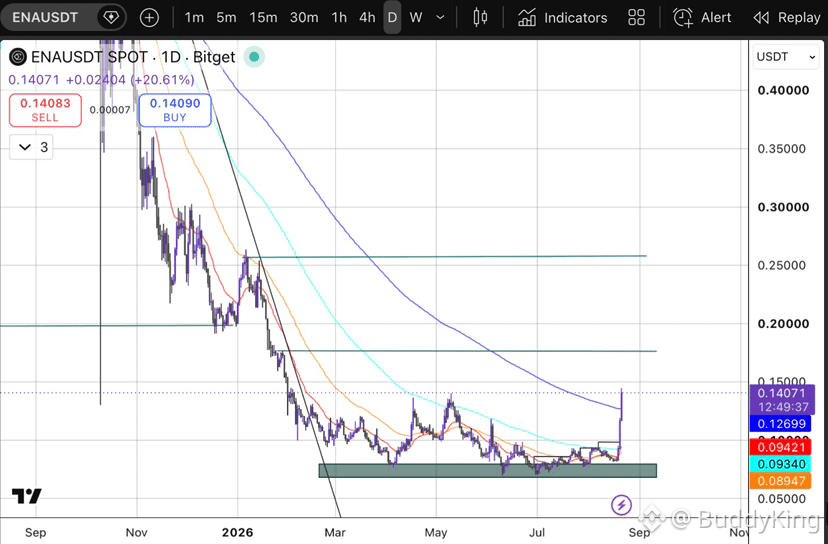Expand the timeframe dropdown chevron
The image size is (828, 544).
tap(440, 18)
